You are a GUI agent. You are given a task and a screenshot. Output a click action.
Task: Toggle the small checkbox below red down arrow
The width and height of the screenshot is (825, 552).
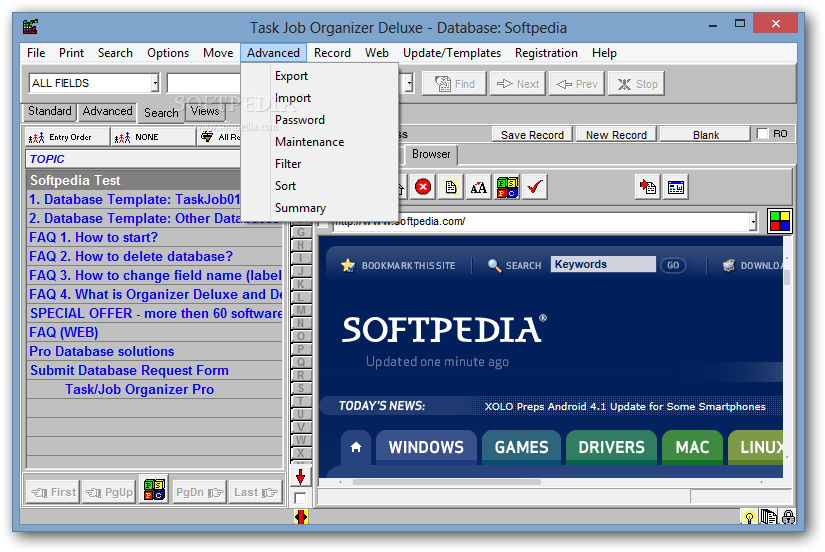[300, 498]
